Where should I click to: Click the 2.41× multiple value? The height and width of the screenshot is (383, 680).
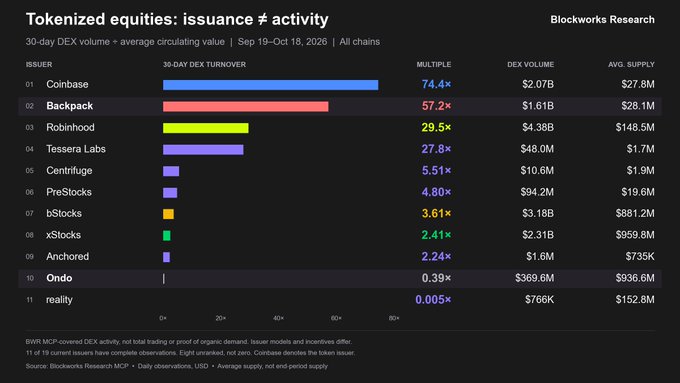(x=436, y=235)
